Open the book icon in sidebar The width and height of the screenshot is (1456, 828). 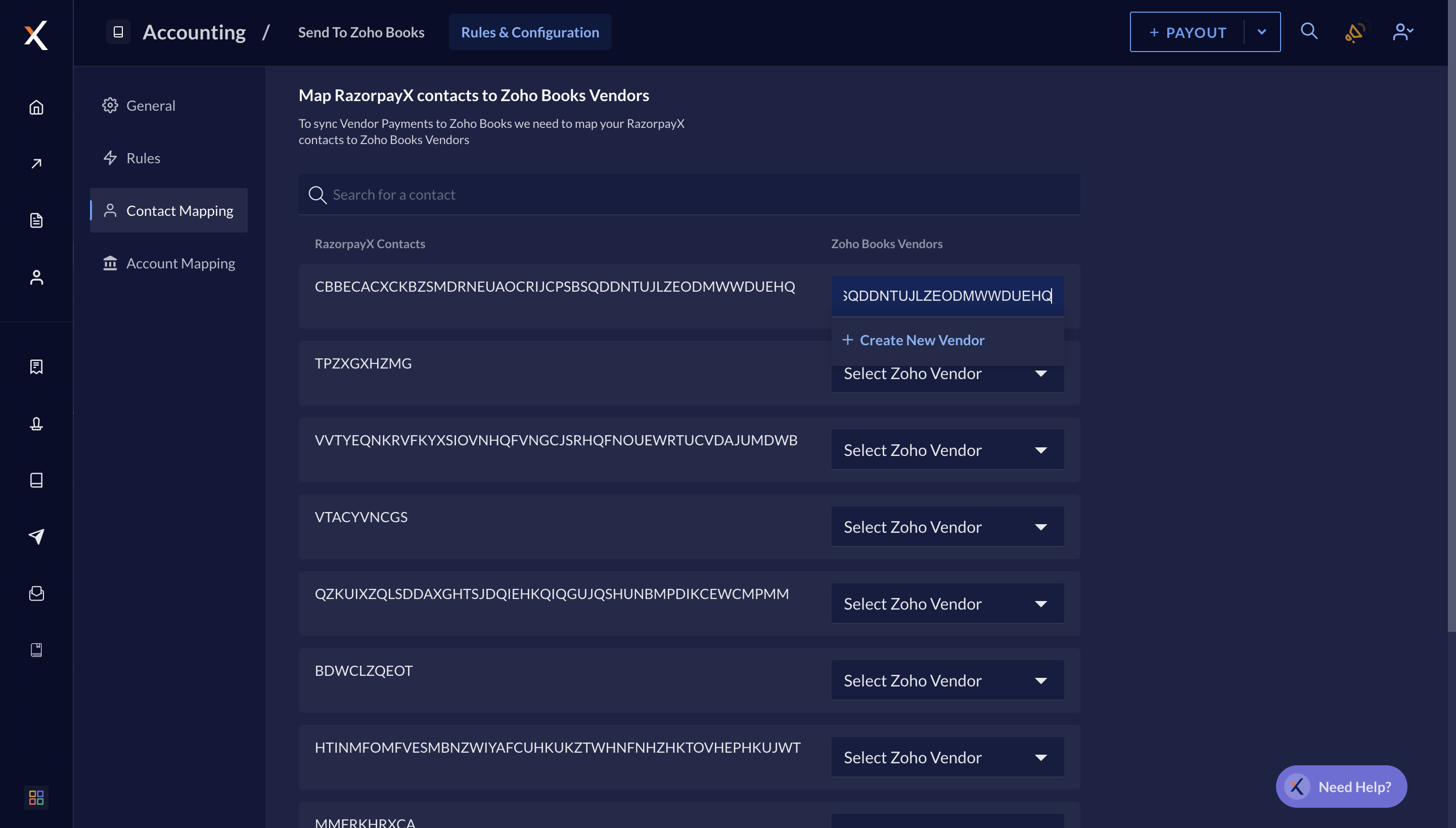click(x=36, y=480)
